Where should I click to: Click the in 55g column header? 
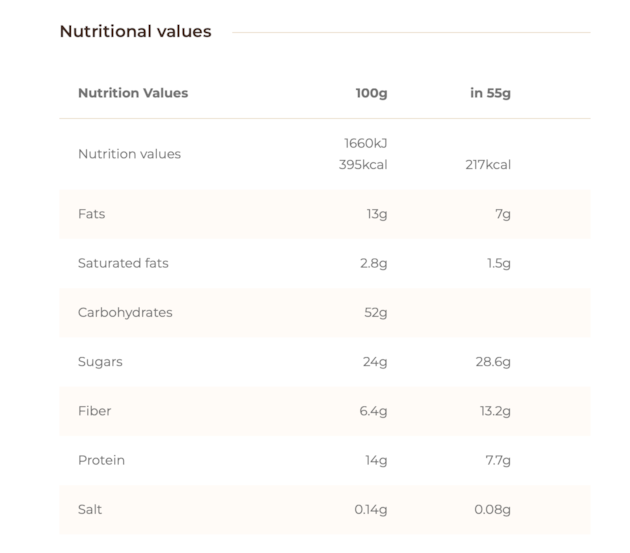point(490,93)
